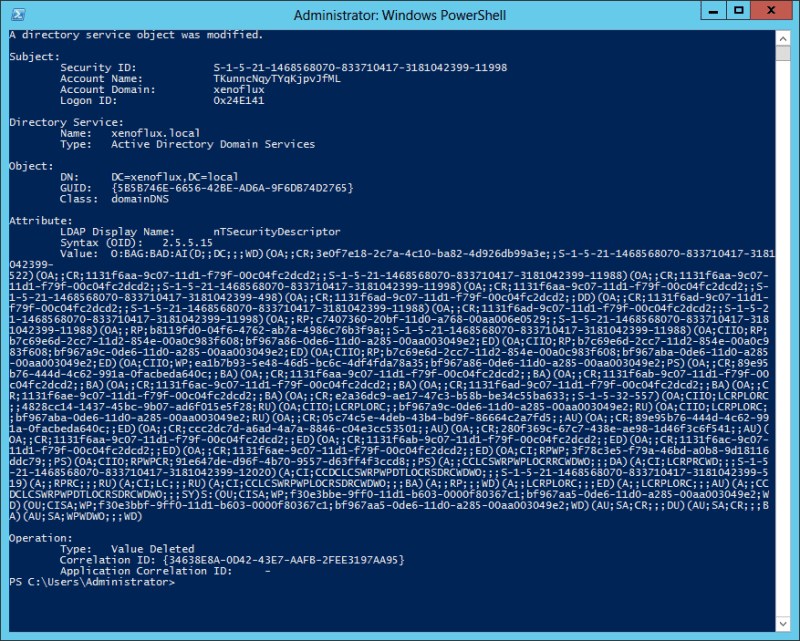Click the 'Object:' section header
This screenshot has width=800, height=641.
31,166
